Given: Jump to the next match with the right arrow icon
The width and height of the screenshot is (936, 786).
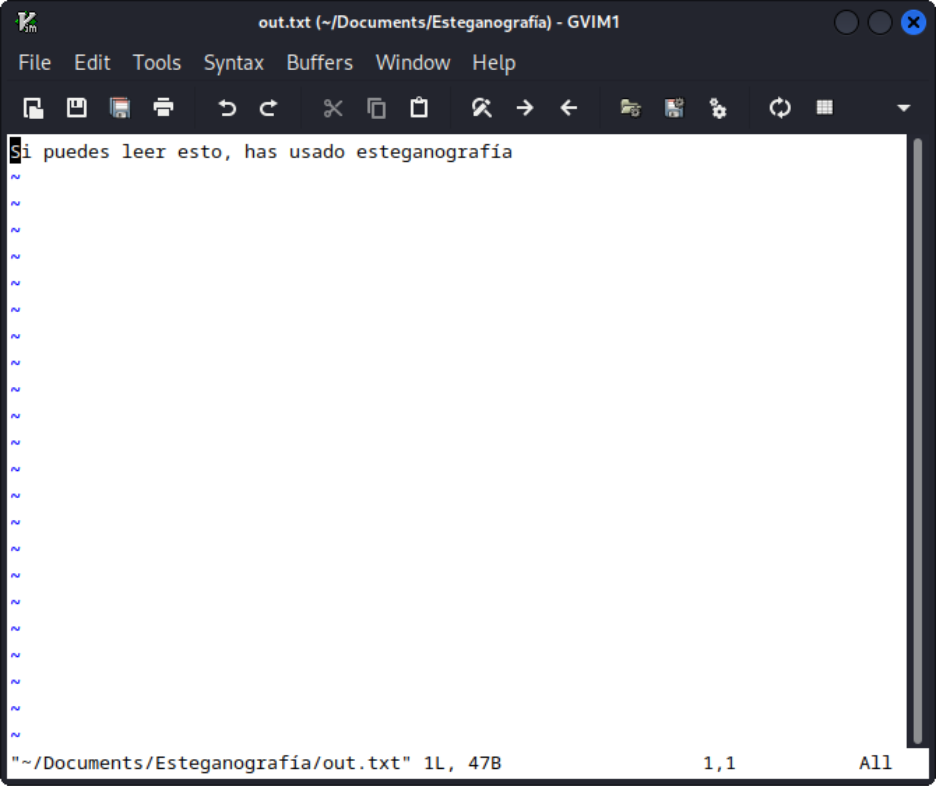Looking at the screenshot, I should pyautogui.click(x=525, y=108).
